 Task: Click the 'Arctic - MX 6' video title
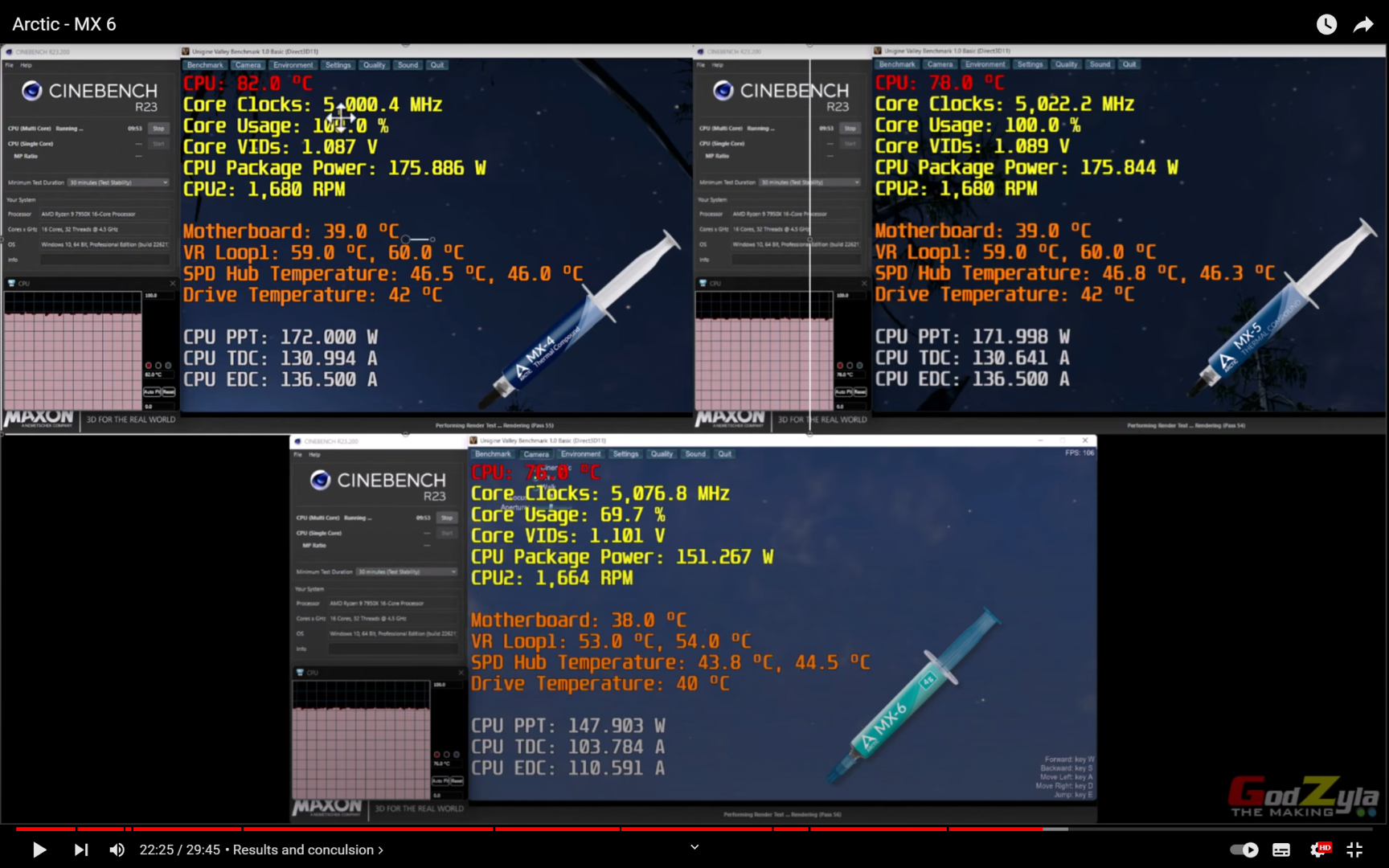64,24
